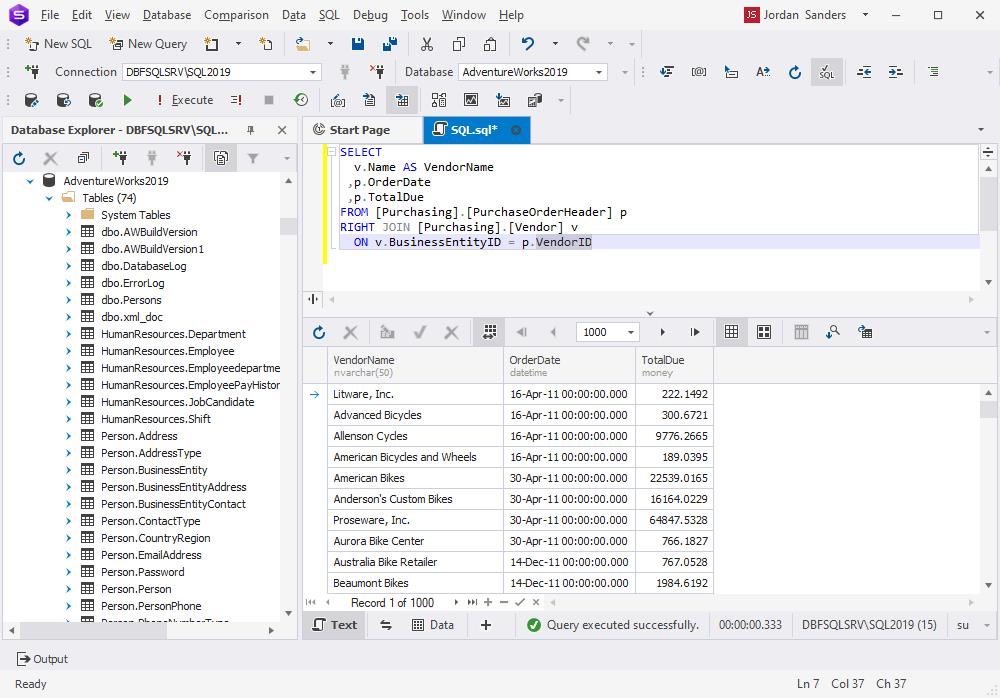This screenshot has height=698, width=1000.
Task: Click the New SQL button
Action: coord(58,44)
